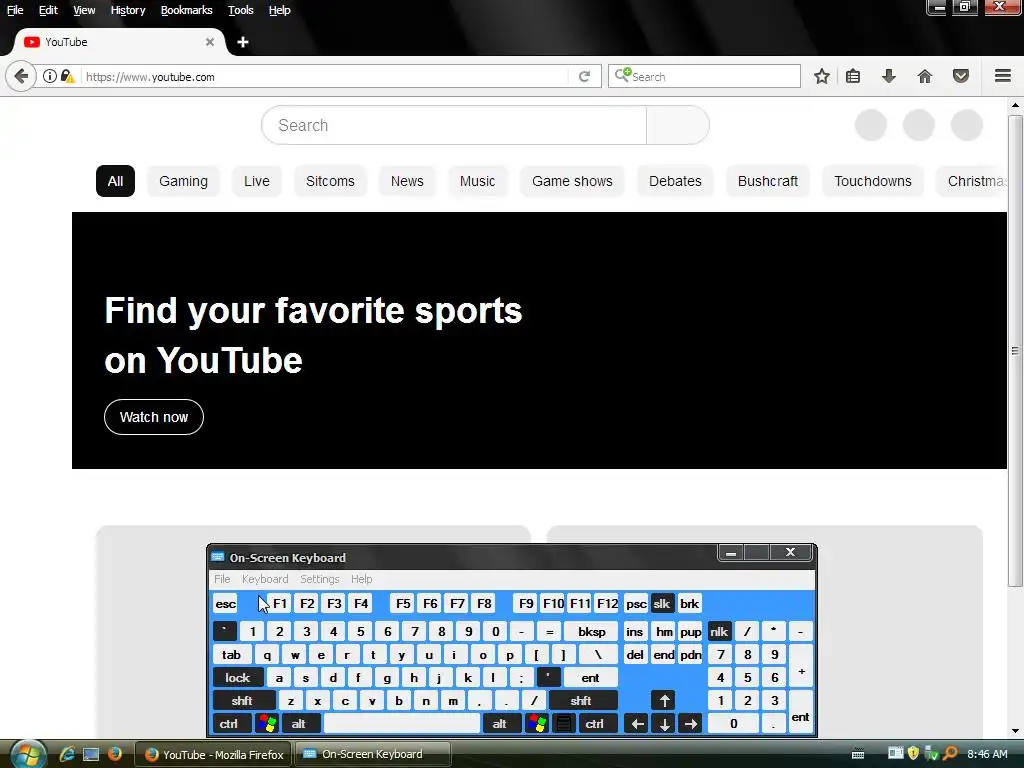The width and height of the screenshot is (1024, 768).
Task: Click the insecure connection lock warning icon
Action: [67, 76]
